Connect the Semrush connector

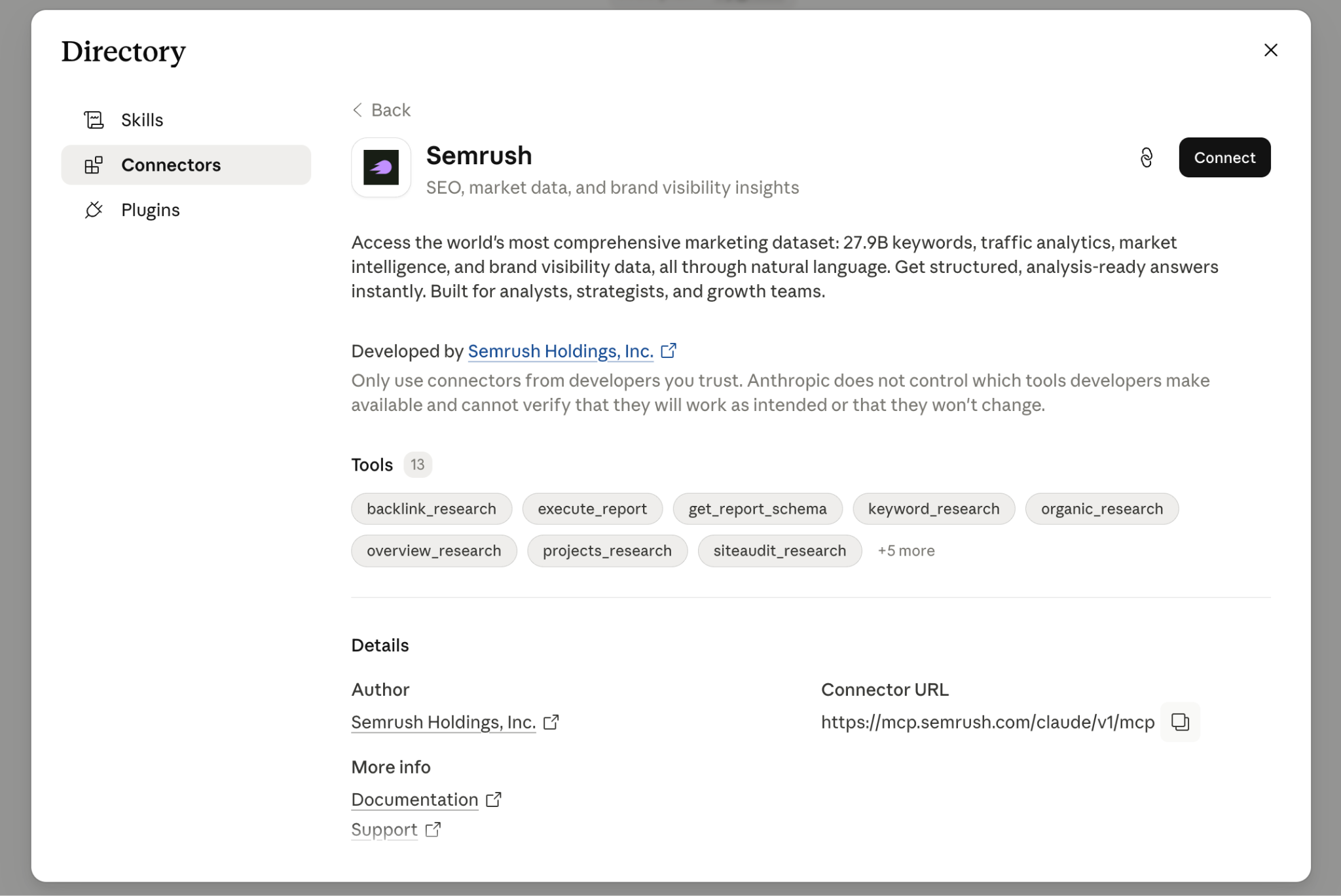point(1224,158)
